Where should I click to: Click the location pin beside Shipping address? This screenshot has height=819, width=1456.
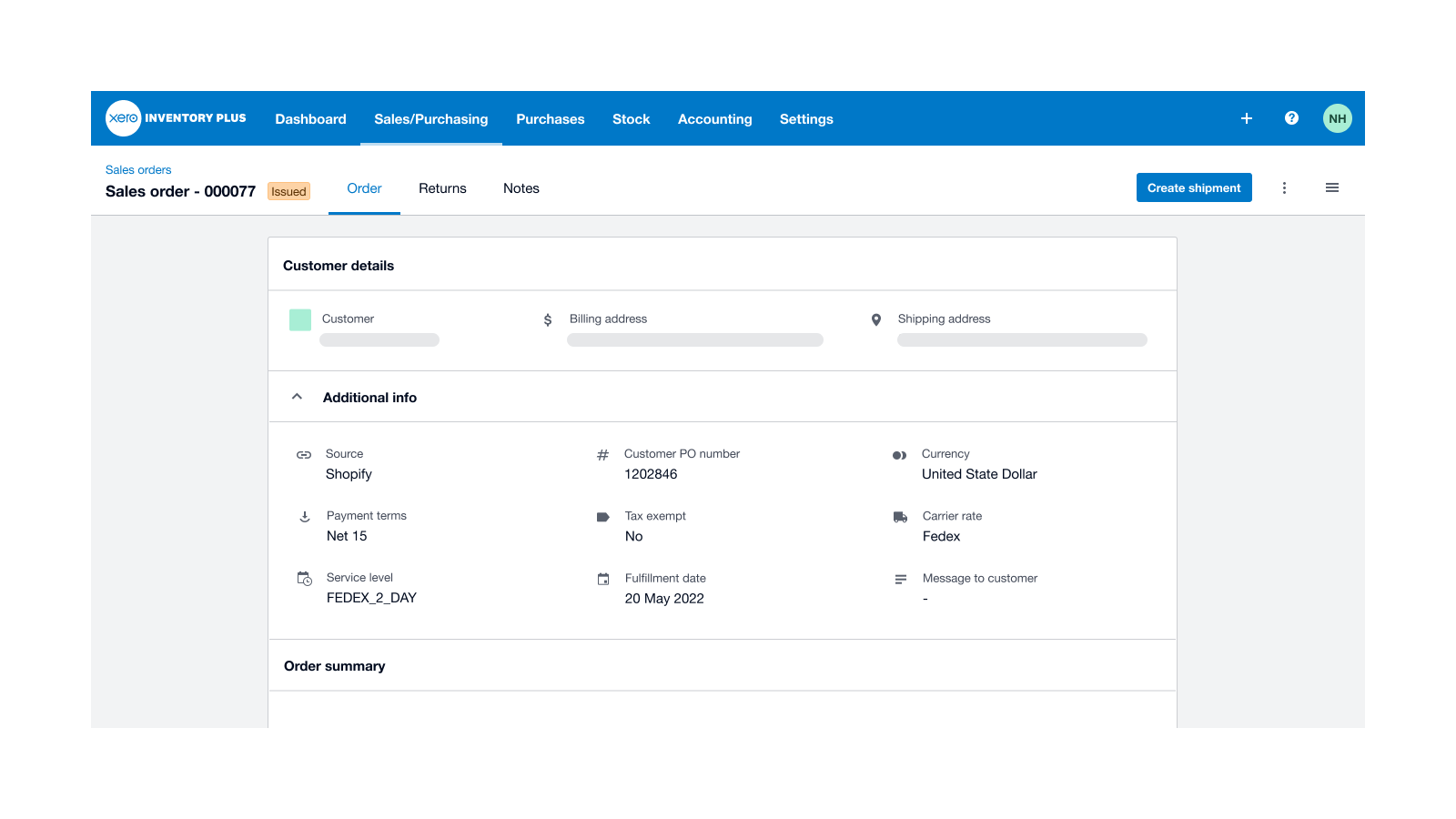tap(876, 319)
